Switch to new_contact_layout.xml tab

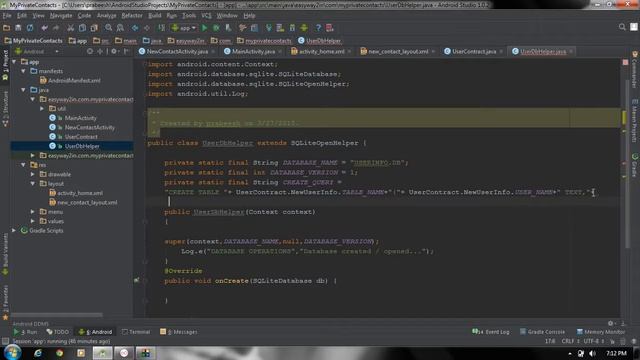click(398, 51)
